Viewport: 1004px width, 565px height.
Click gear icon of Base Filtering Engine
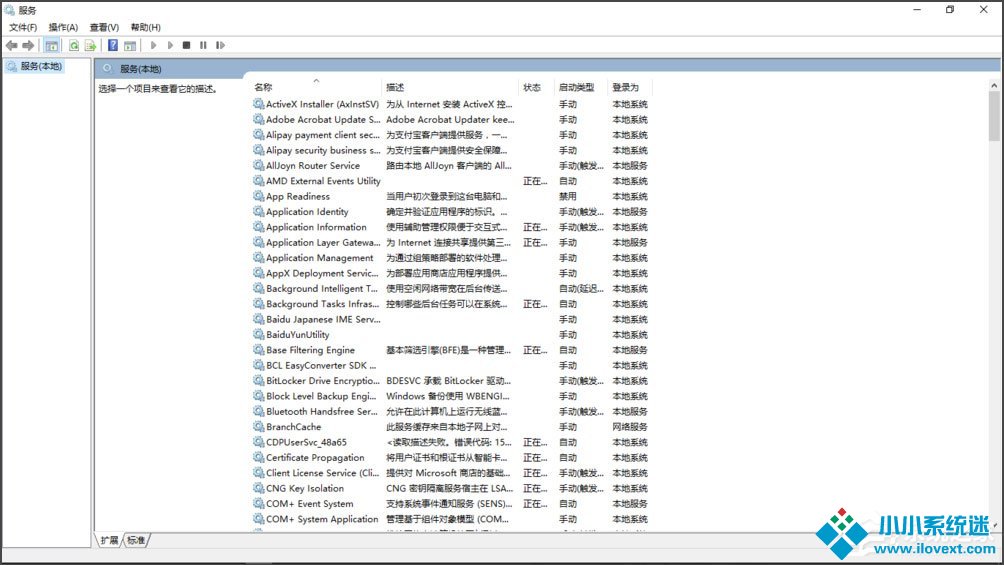pos(258,350)
